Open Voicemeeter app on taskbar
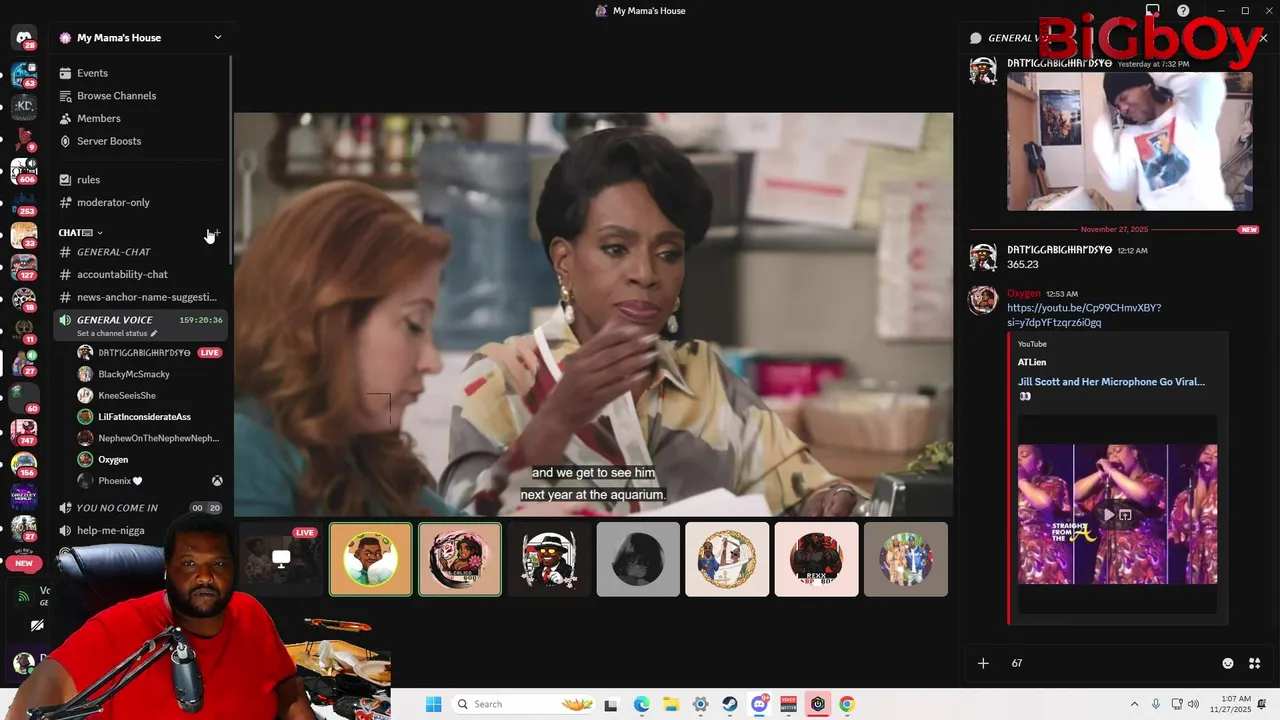The width and height of the screenshot is (1280, 720). [x=788, y=704]
